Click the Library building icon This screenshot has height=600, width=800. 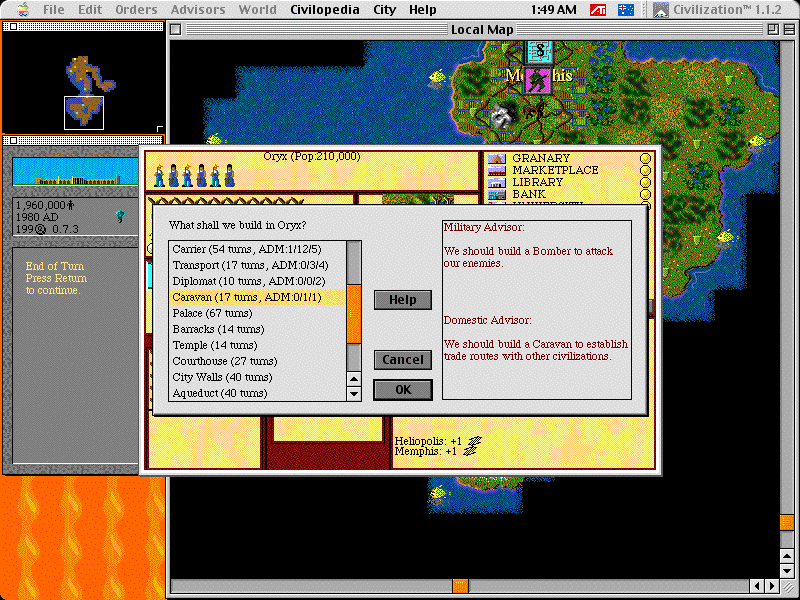click(496, 182)
